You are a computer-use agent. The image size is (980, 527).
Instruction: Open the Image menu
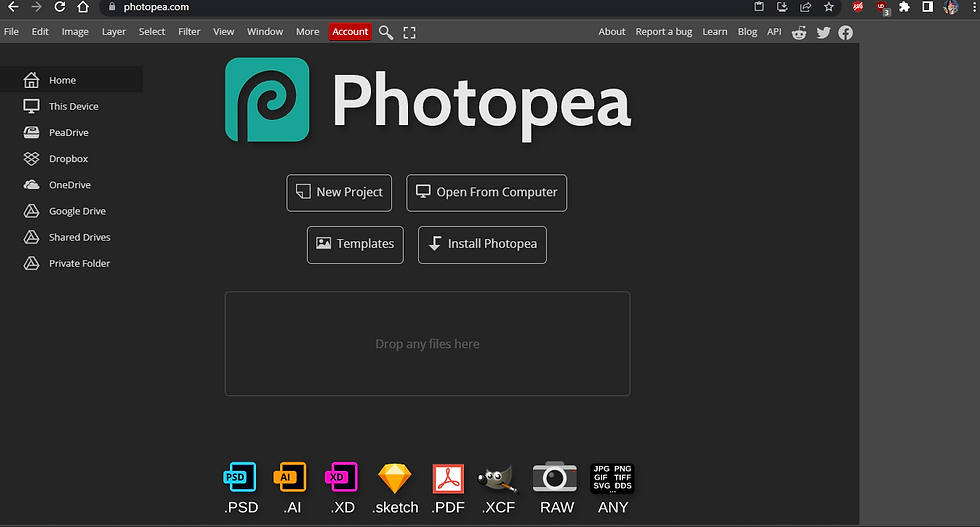click(x=75, y=32)
